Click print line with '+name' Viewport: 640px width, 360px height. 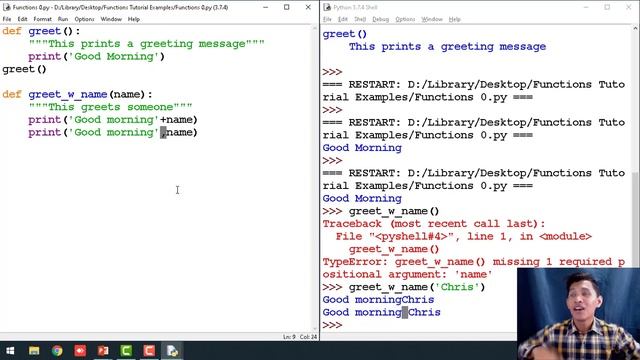(113, 120)
